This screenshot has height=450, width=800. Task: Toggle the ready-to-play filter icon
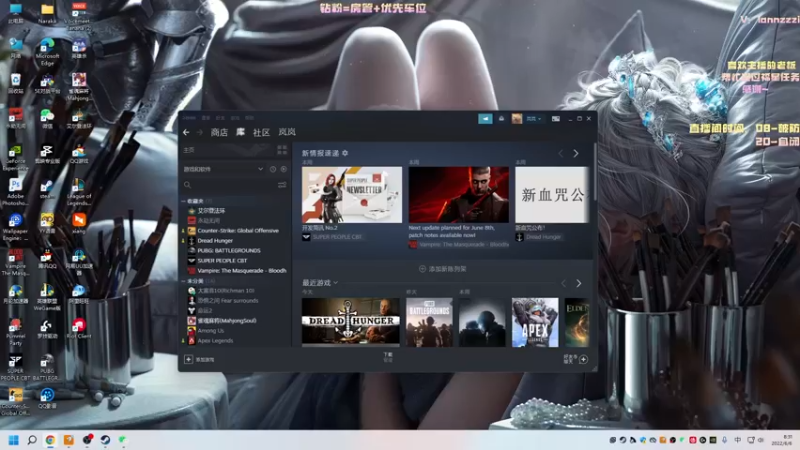(x=284, y=169)
